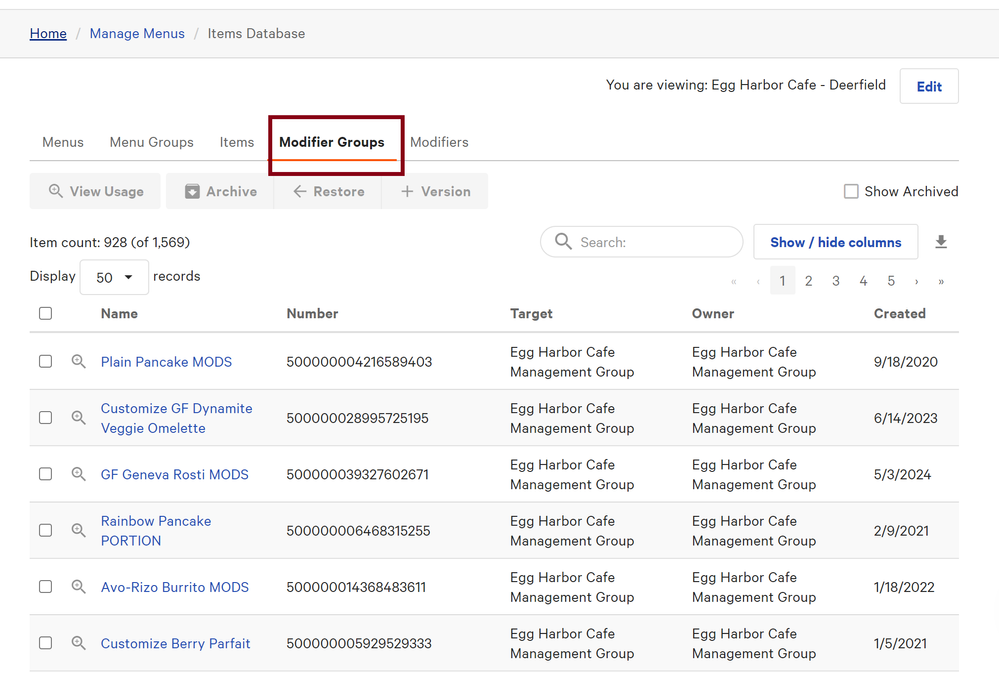Click magnifier icon beside Customize Berry Parfait
This screenshot has height=677, width=999.
click(x=78, y=644)
